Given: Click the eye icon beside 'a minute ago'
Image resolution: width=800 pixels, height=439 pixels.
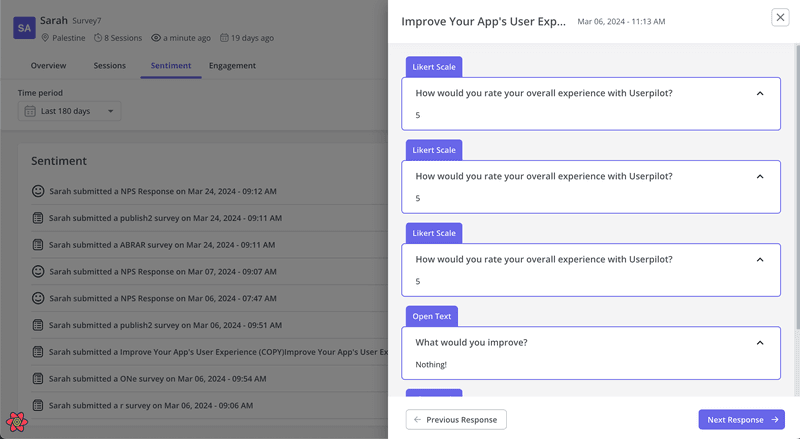Looking at the screenshot, I should pyautogui.click(x=156, y=38).
